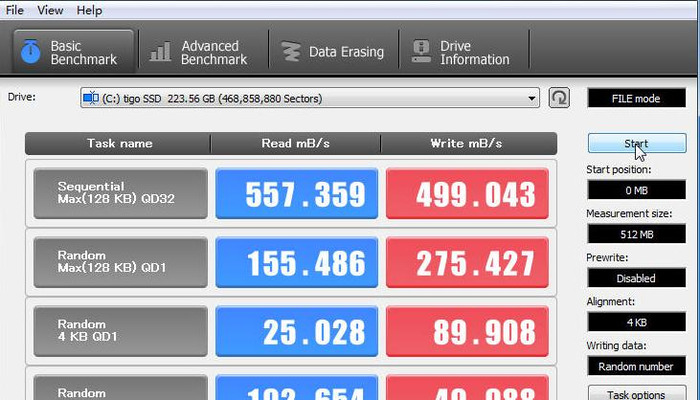
Task: Open the Alignment 4 KB selector
Action: point(636,322)
